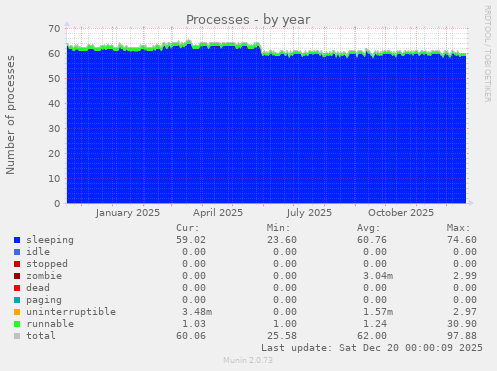Click the 'uninterruptible' legend label
The image size is (497, 371).
pyautogui.click(x=71, y=312)
